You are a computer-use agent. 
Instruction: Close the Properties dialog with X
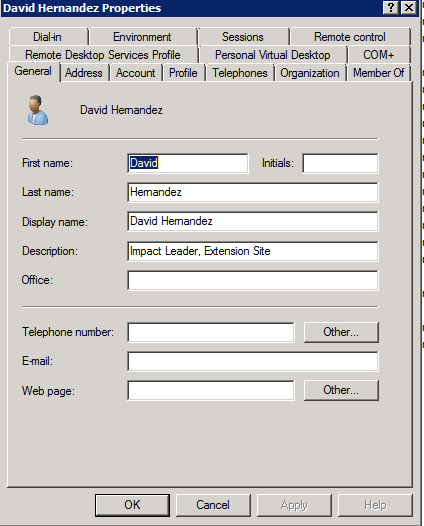pyautogui.click(x=409, y=7)
